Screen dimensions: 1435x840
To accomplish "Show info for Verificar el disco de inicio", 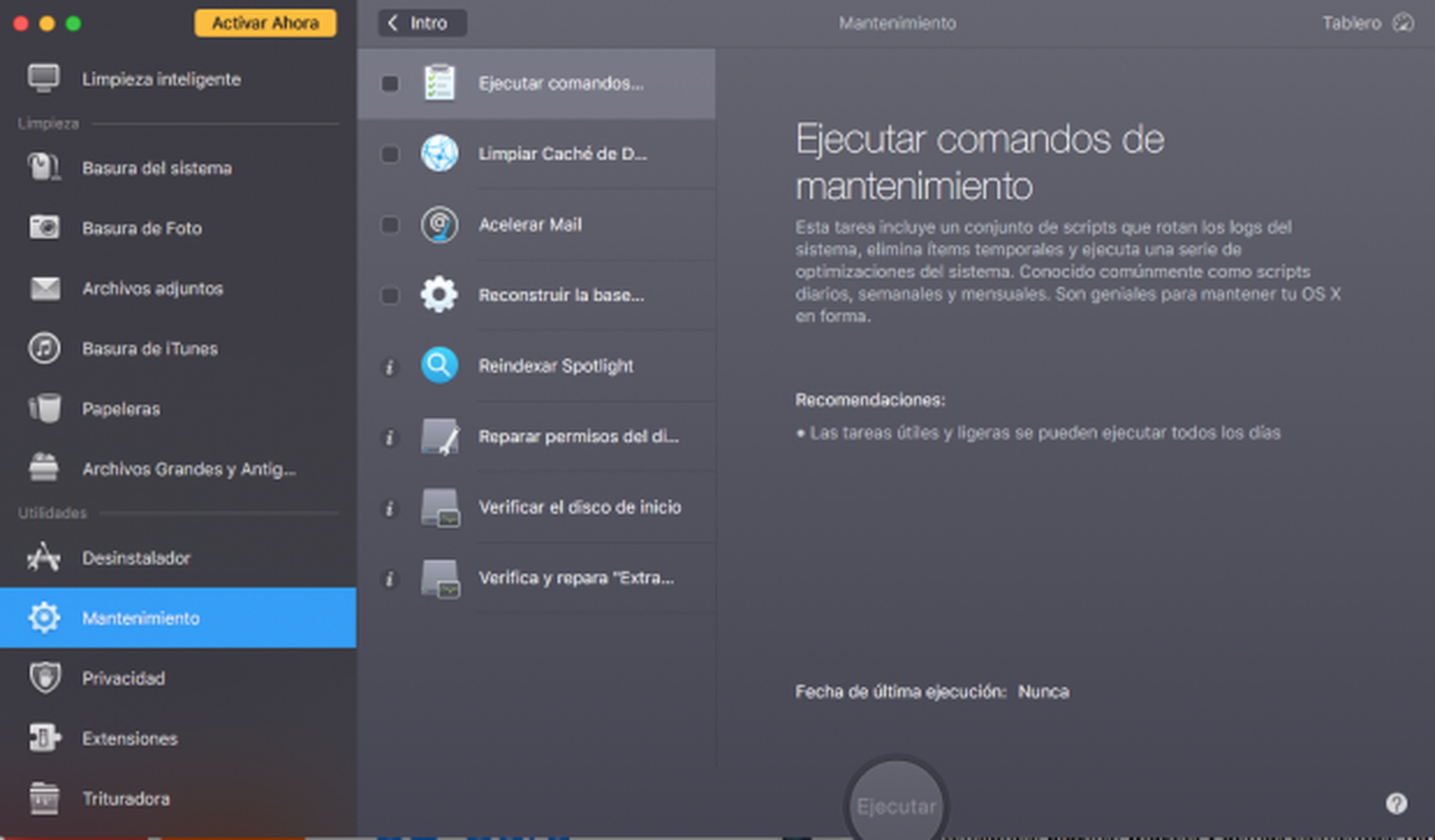I will pyautogui.click(x=389, y=508).
